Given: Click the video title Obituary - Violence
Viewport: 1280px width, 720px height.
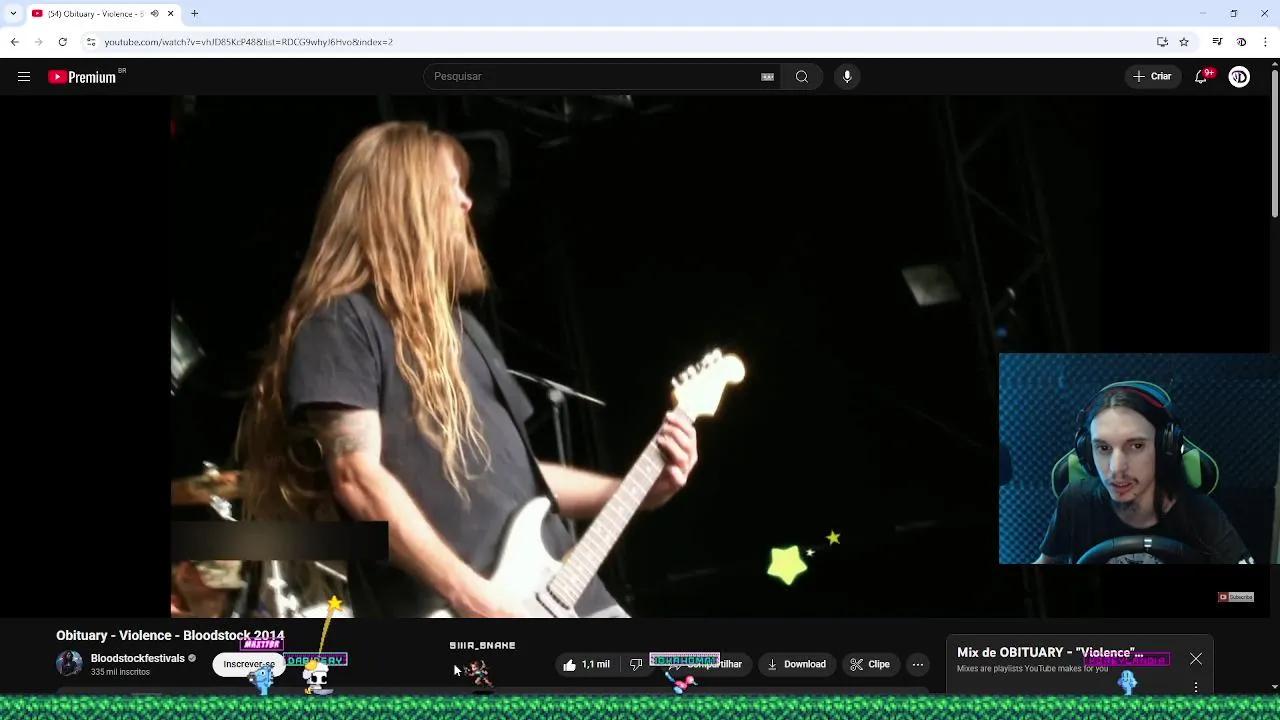Looking at the screenshot, I should 170,635.
